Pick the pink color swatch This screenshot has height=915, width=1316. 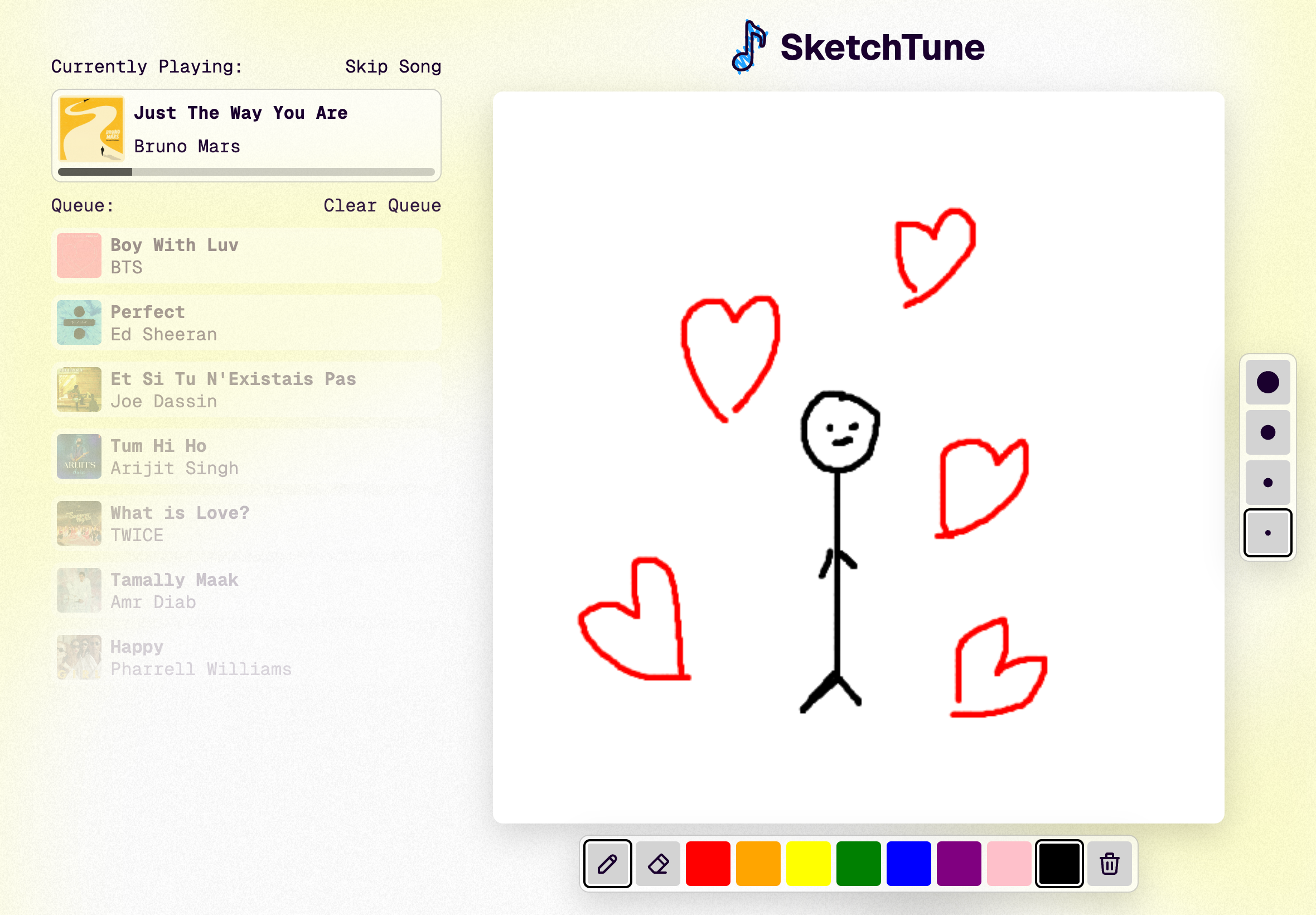coord(1009,864)
